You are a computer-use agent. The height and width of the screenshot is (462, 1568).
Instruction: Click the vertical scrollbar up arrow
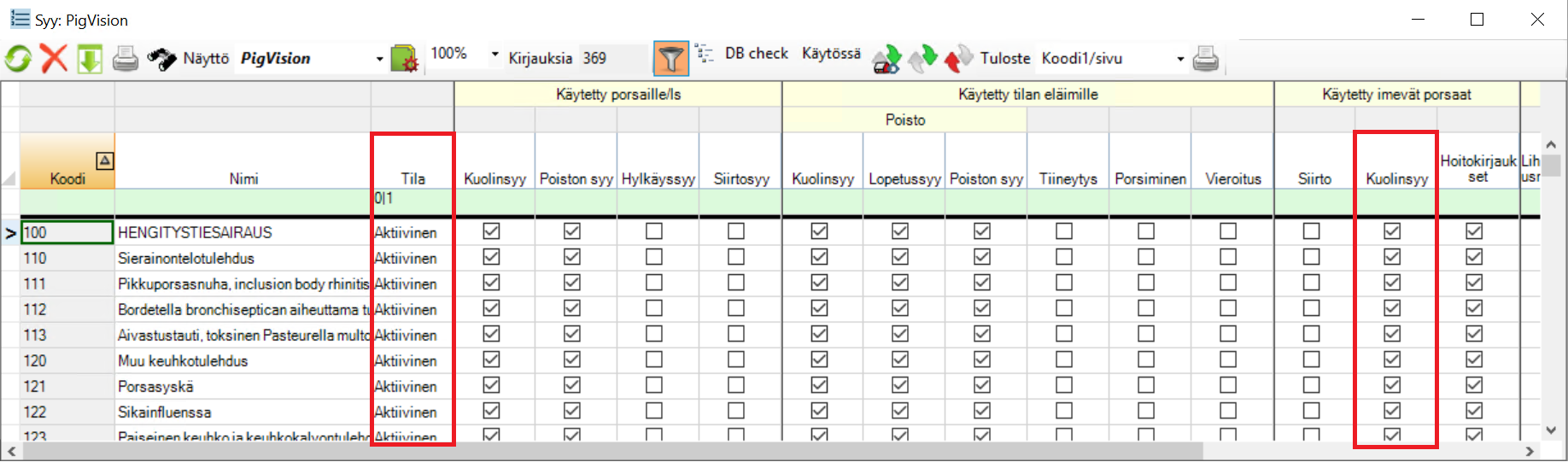(x=1551, y=144)
